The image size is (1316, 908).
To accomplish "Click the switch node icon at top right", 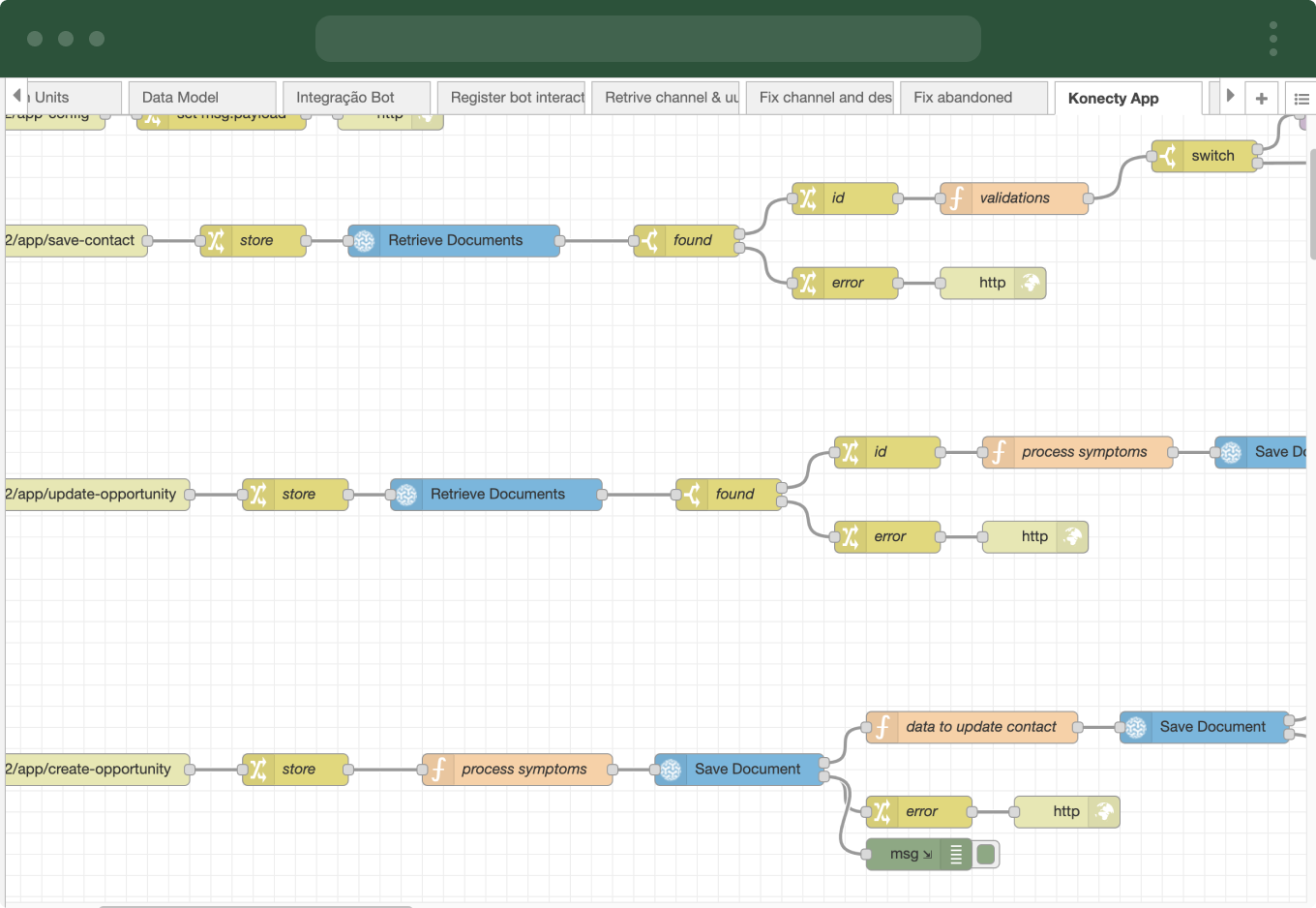I will point(1168,156).
